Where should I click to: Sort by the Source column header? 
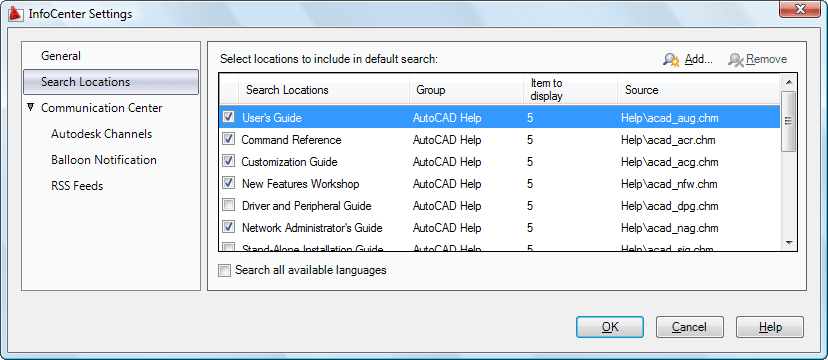point(699,90)
